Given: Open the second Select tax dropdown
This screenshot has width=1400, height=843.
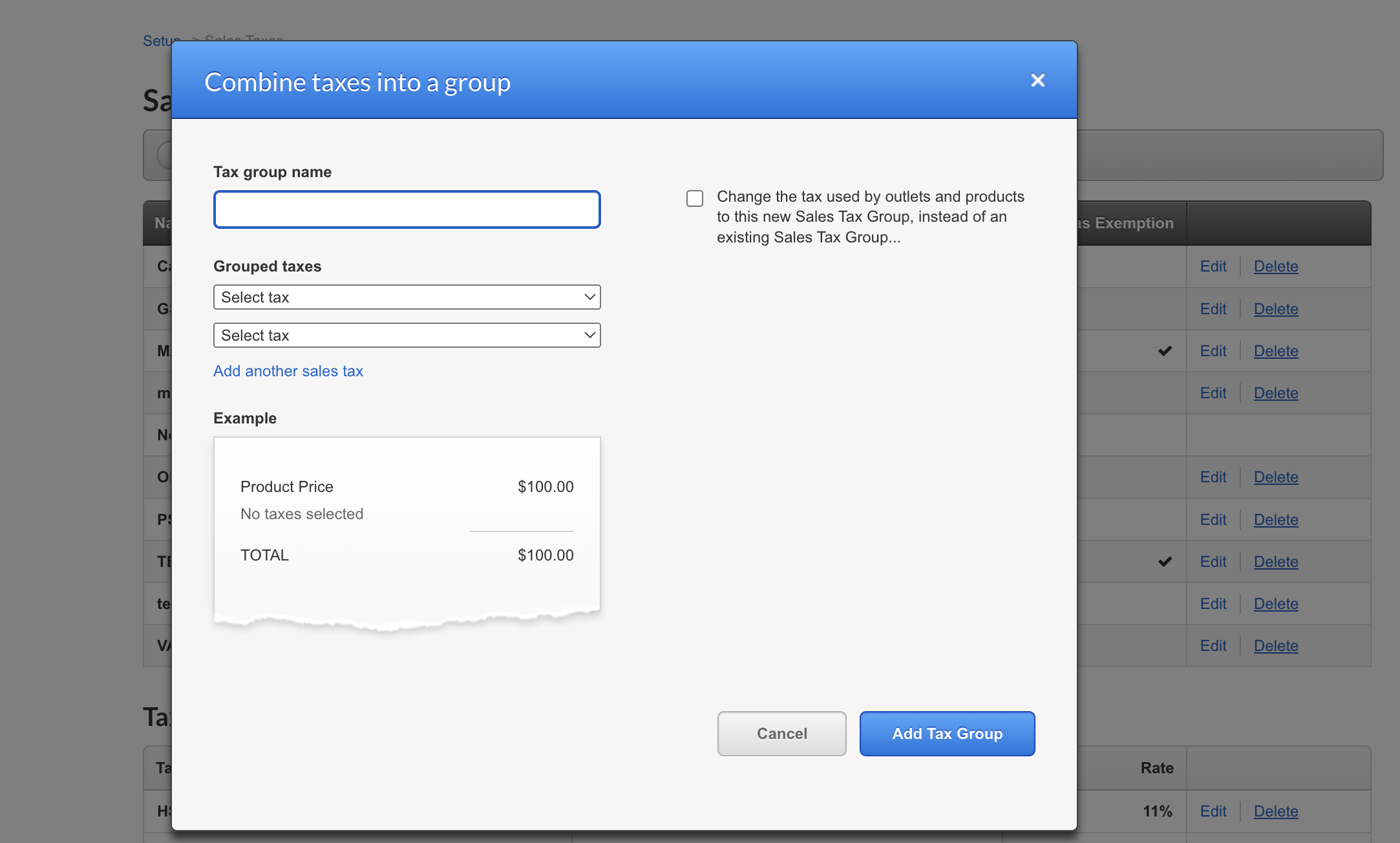Looking at the screenshot, I should coord(407,336).
